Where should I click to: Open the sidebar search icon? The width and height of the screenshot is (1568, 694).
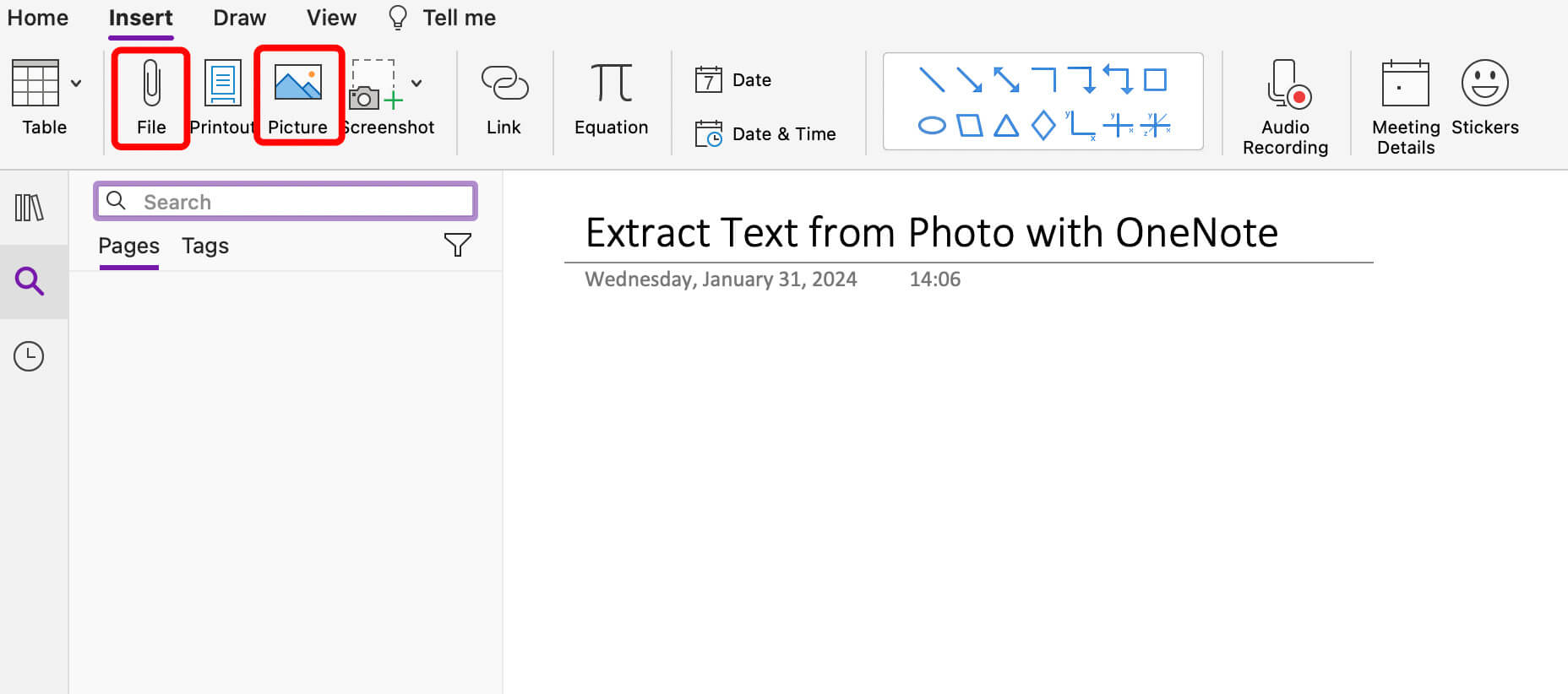30,281
